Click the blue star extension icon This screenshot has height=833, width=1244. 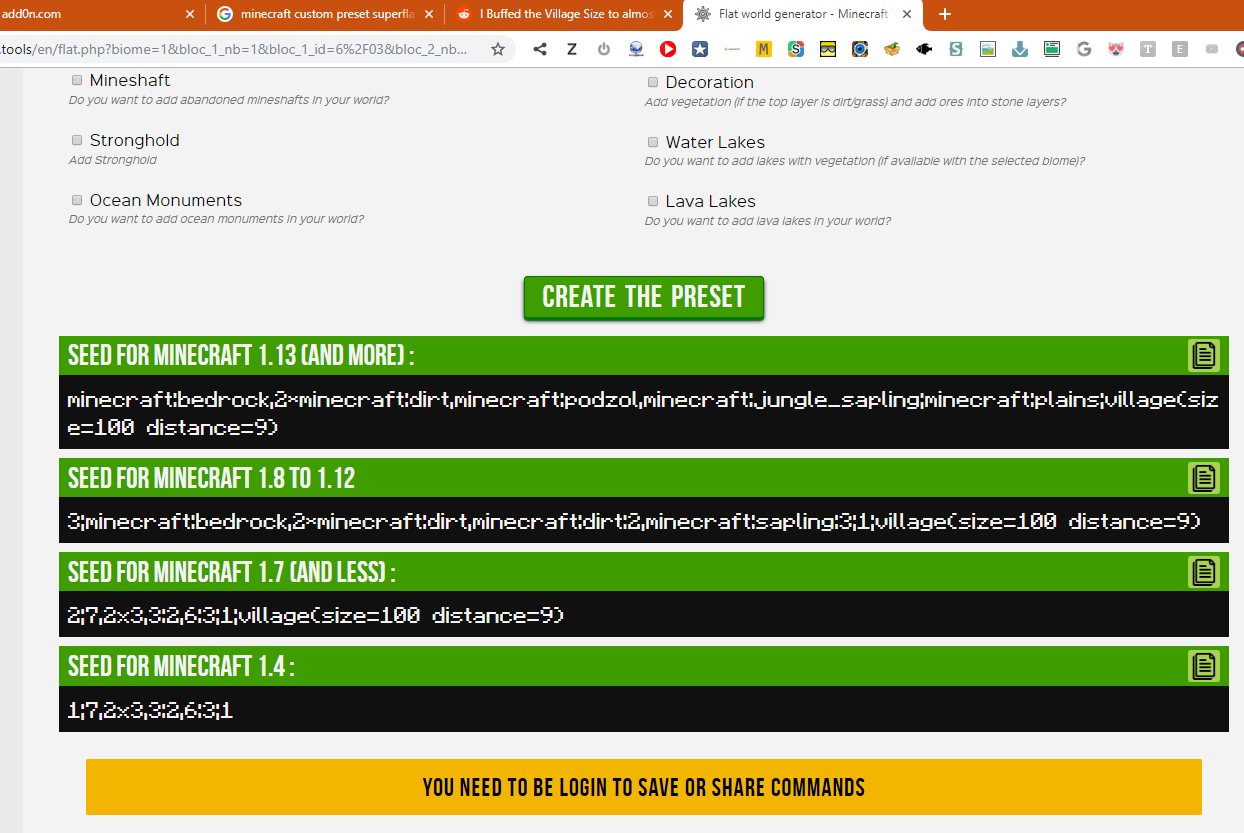click(x=700, y=49)
